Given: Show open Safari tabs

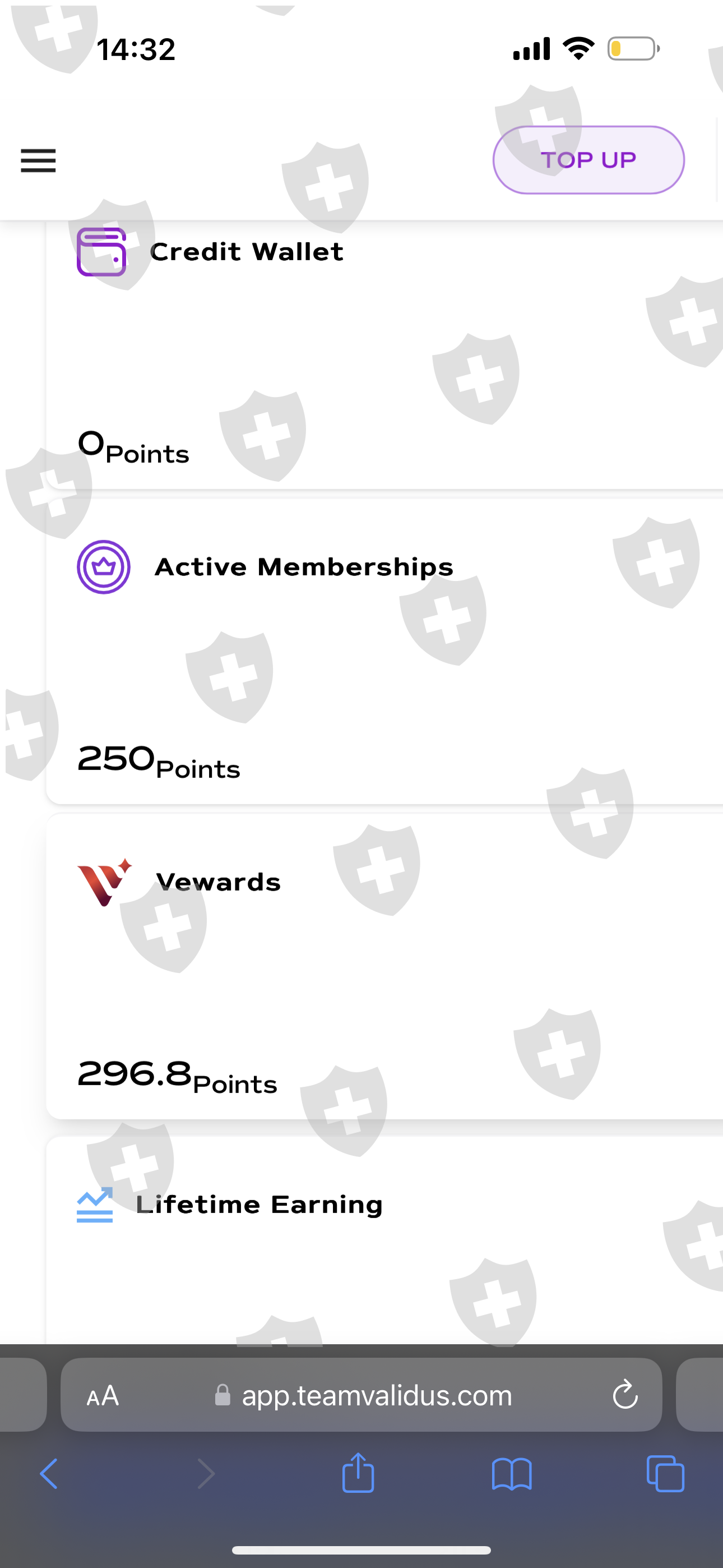Looking at the screenshot, I should (665, 1474).
